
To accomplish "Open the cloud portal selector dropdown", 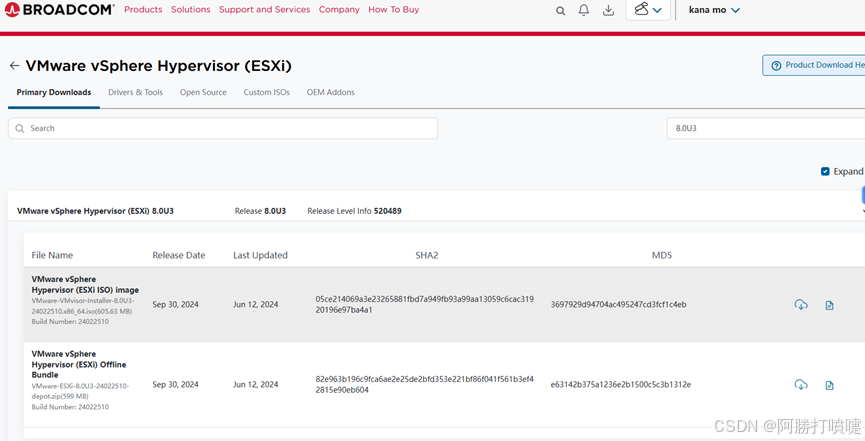I will pyautogui.click(x=648, y=10).
